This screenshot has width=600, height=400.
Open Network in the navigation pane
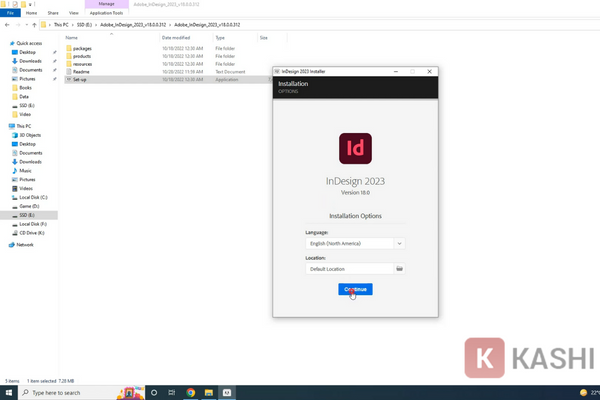coord(25,244)
